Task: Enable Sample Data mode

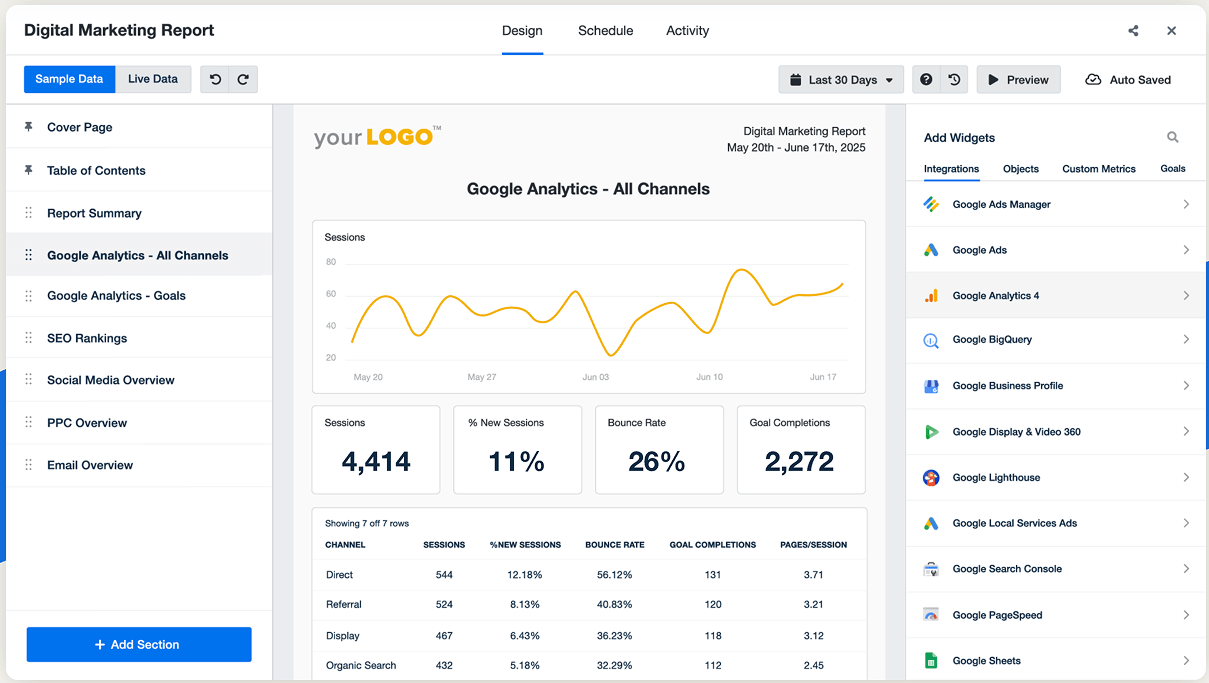Action: (x=69, y=79)
